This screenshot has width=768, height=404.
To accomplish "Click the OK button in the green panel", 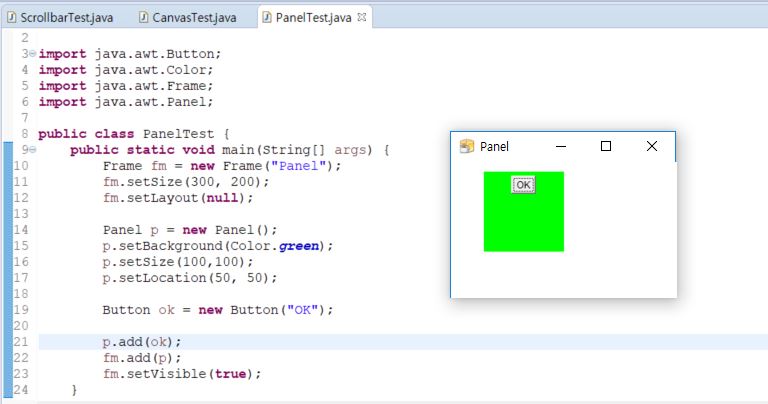I will [523, 185].
